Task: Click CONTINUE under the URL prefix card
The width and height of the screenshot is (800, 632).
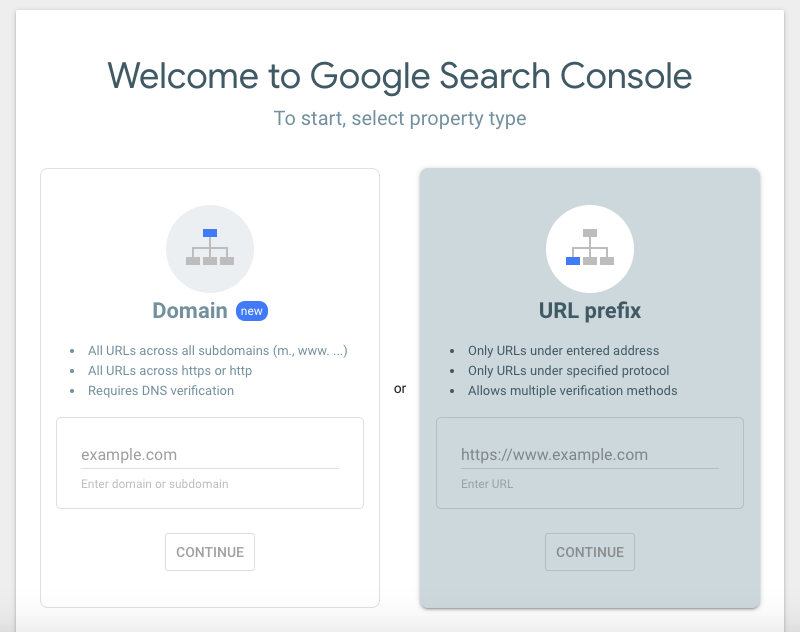Action: (590, 552)
